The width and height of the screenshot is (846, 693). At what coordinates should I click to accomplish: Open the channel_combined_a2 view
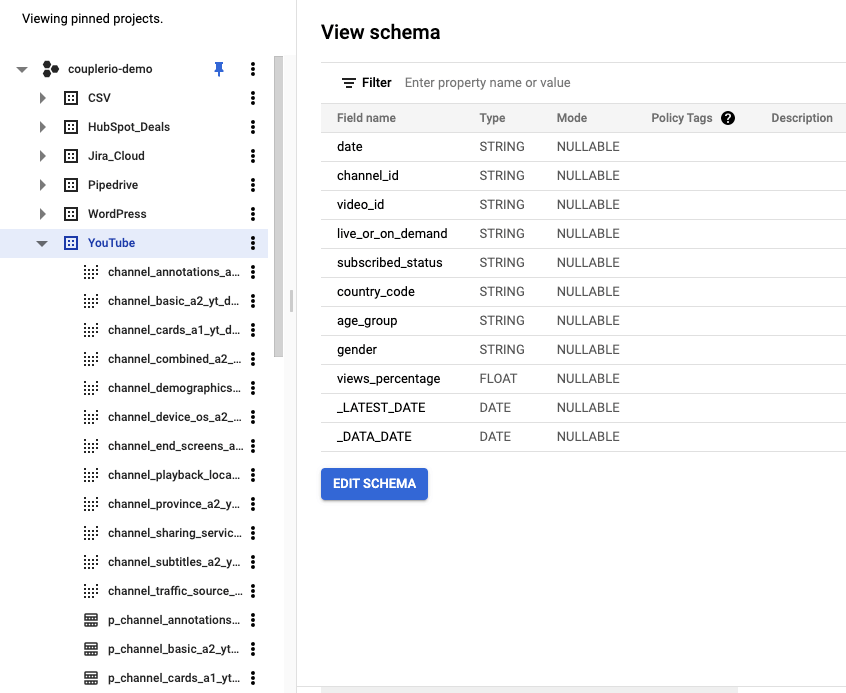174,359
